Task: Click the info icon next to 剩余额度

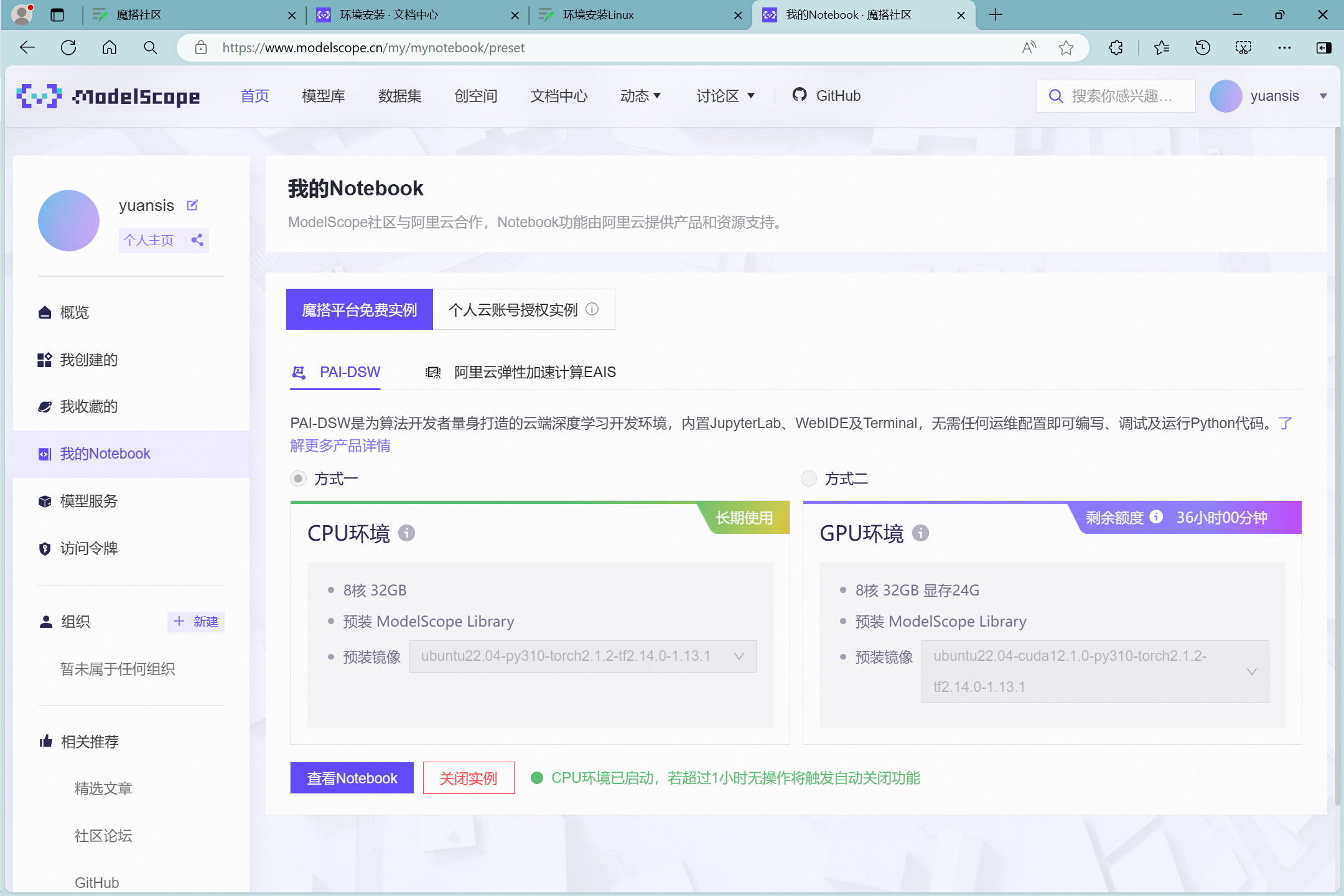Action: pos(1156,517)
